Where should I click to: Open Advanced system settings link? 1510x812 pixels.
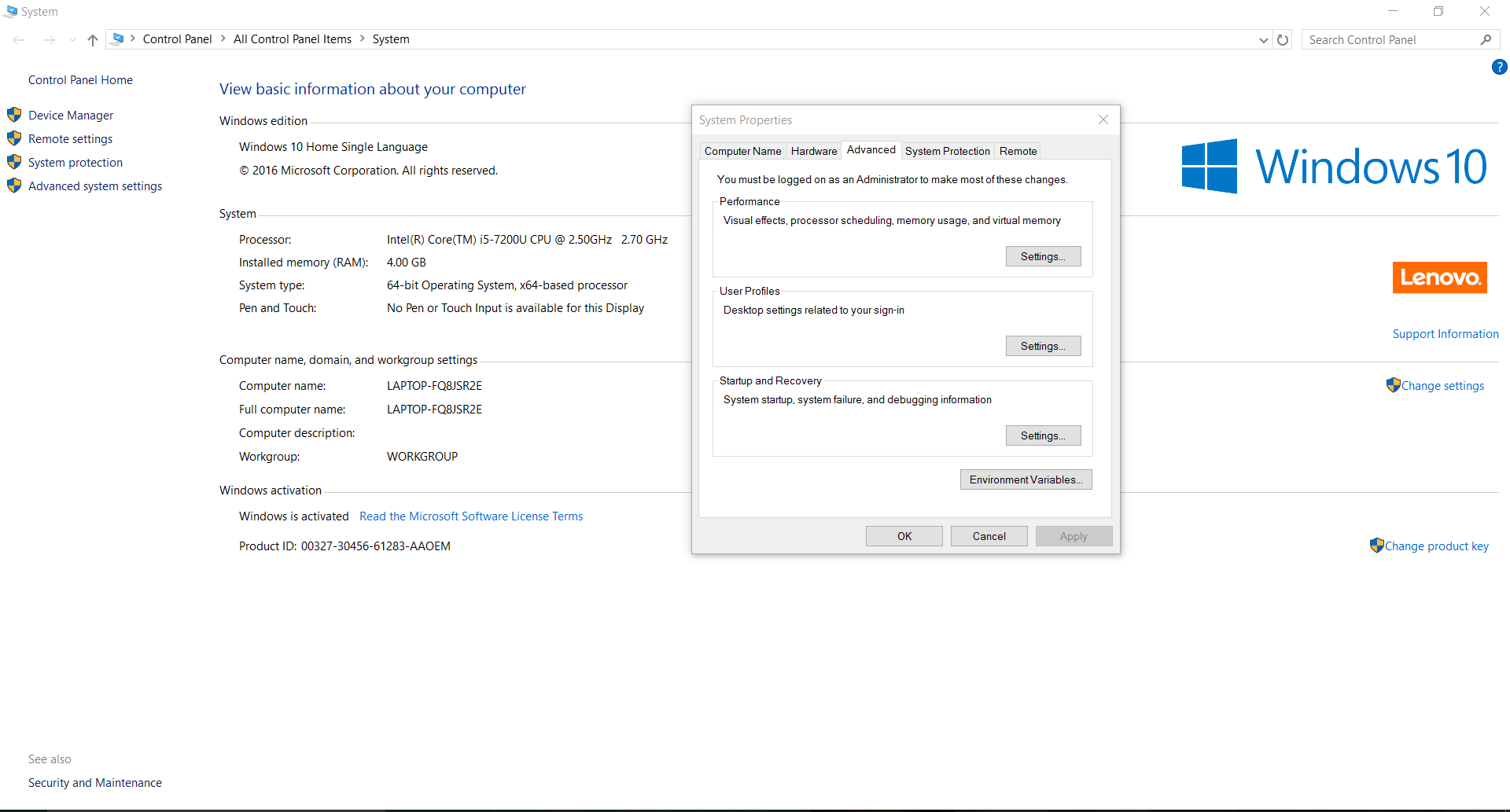coord(95,186)
